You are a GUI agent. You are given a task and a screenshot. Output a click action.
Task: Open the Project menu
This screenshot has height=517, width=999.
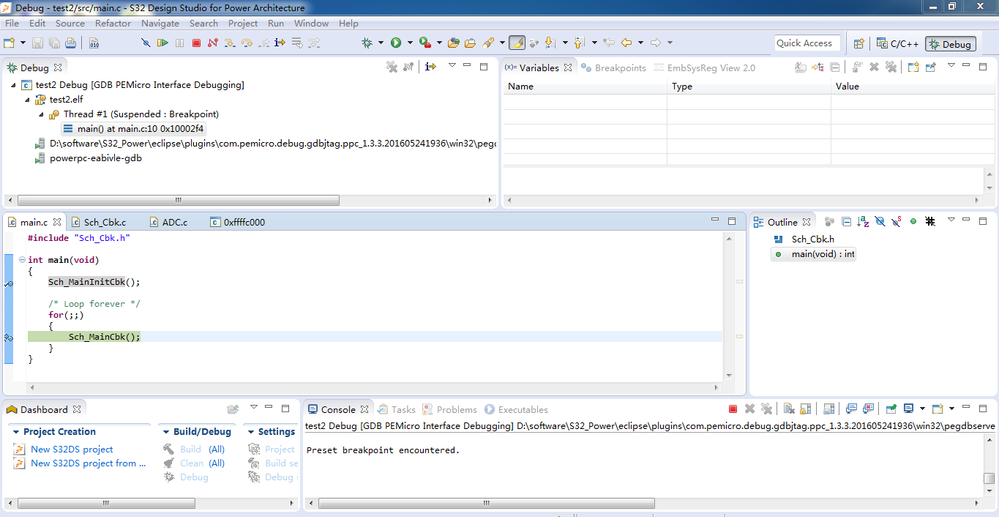point(243,24)
